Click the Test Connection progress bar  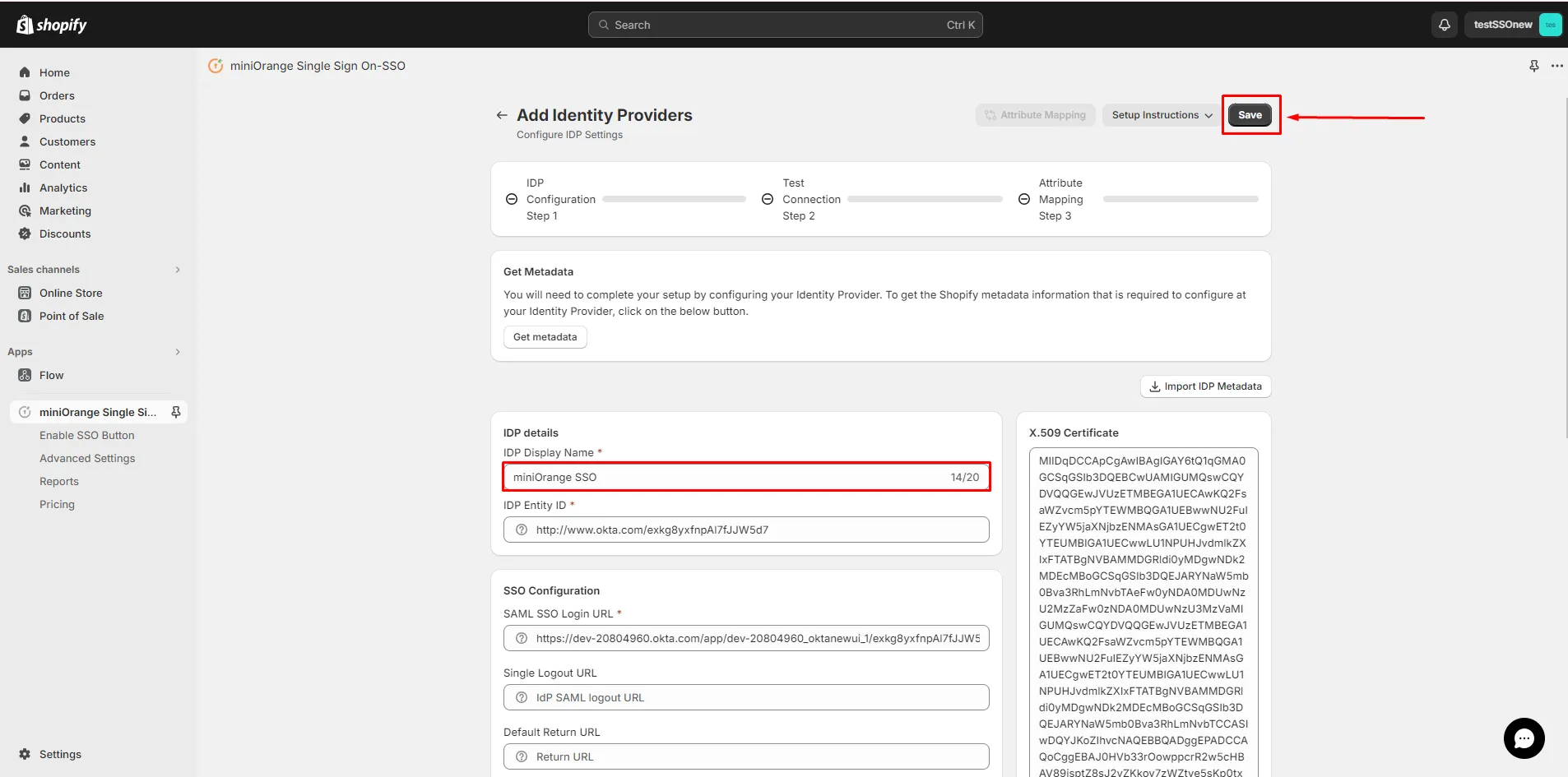click(x=925, y=199)
